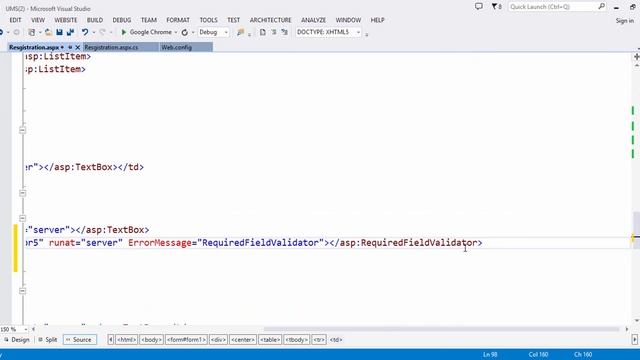Open the feedback speech bubble icon

(x=479, y=6)
